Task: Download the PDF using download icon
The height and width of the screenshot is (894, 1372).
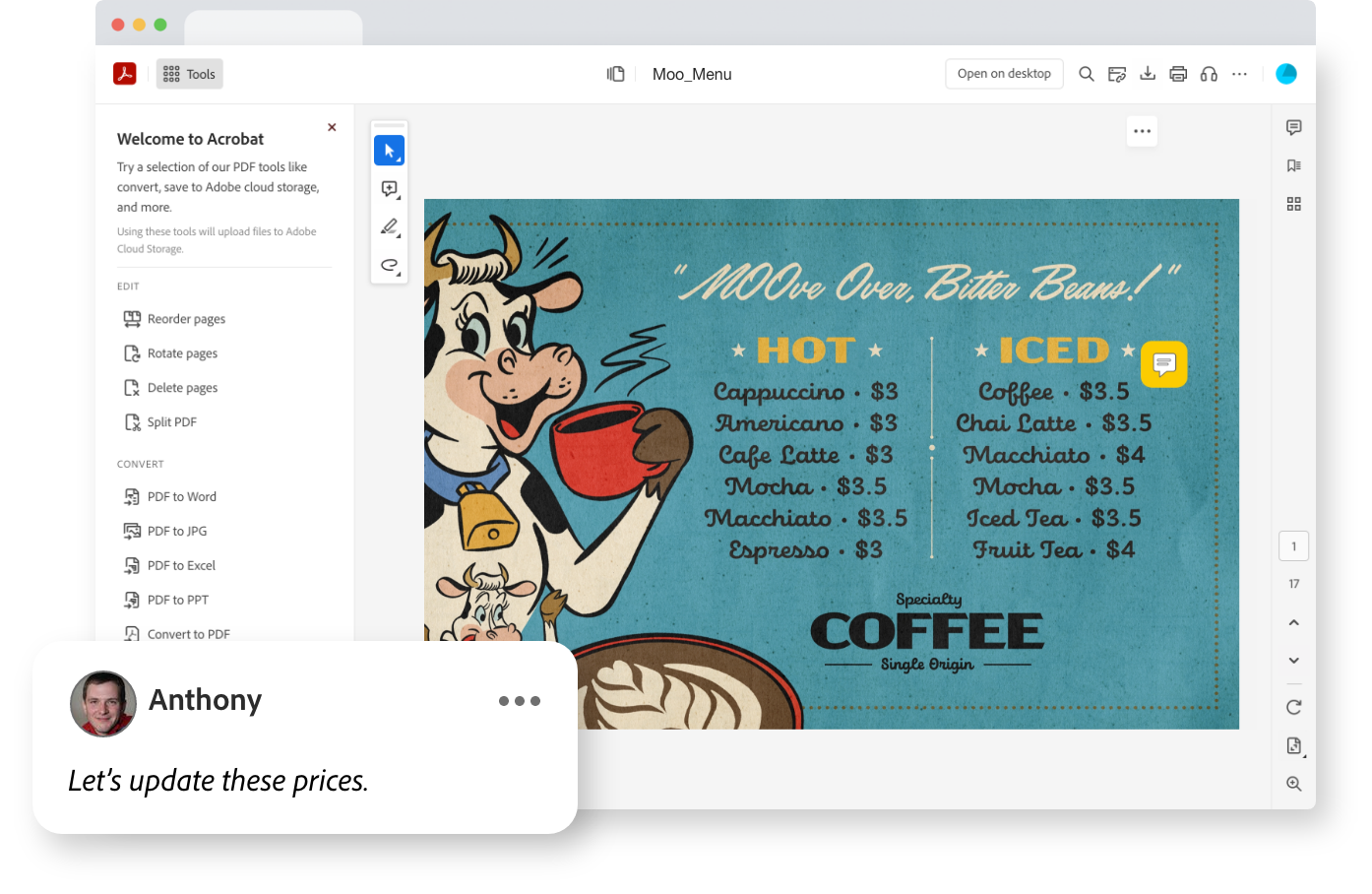Action: click(1148, 74)
